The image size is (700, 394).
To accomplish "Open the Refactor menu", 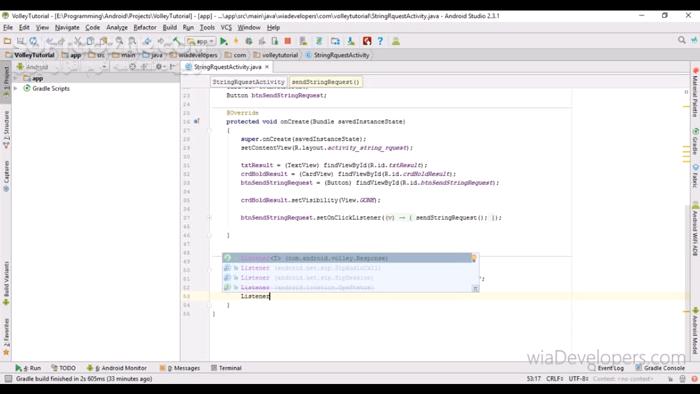I will [x=145, y=27].
